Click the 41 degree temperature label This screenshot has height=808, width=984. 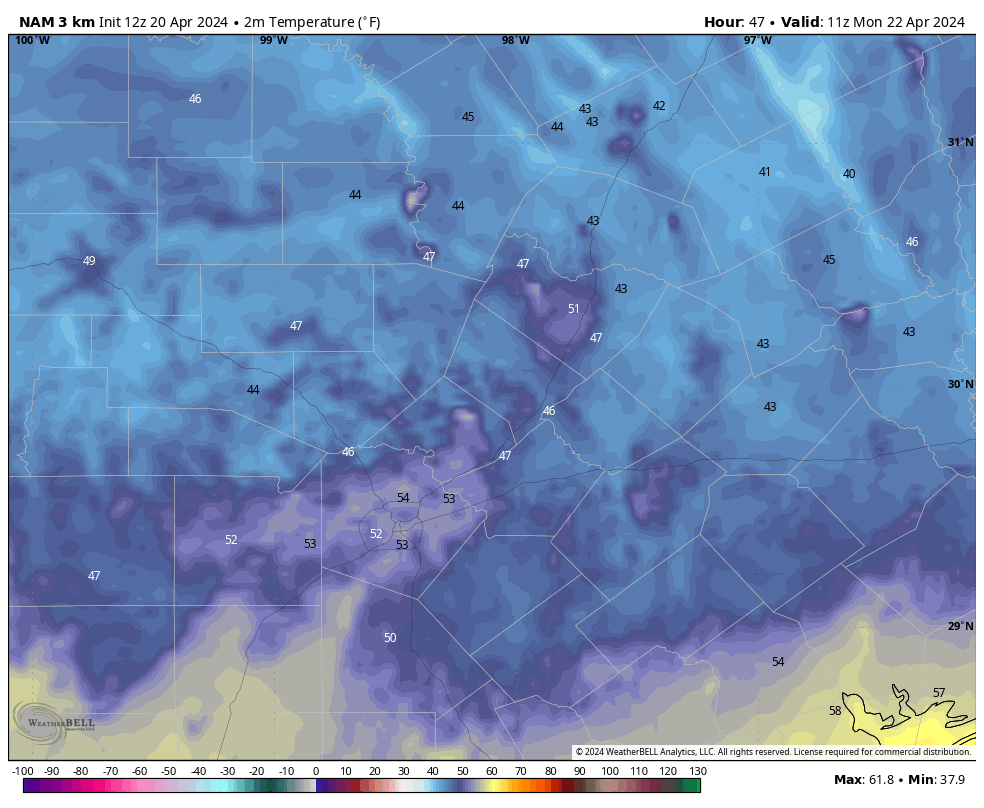(765, 172)
